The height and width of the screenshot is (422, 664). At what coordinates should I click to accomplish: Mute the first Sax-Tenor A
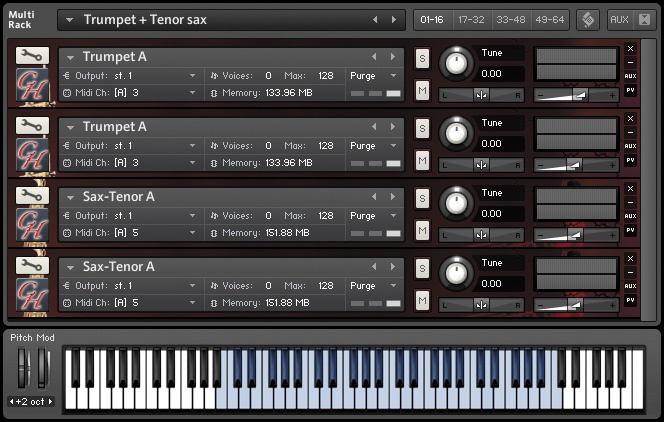click(422, 230)
